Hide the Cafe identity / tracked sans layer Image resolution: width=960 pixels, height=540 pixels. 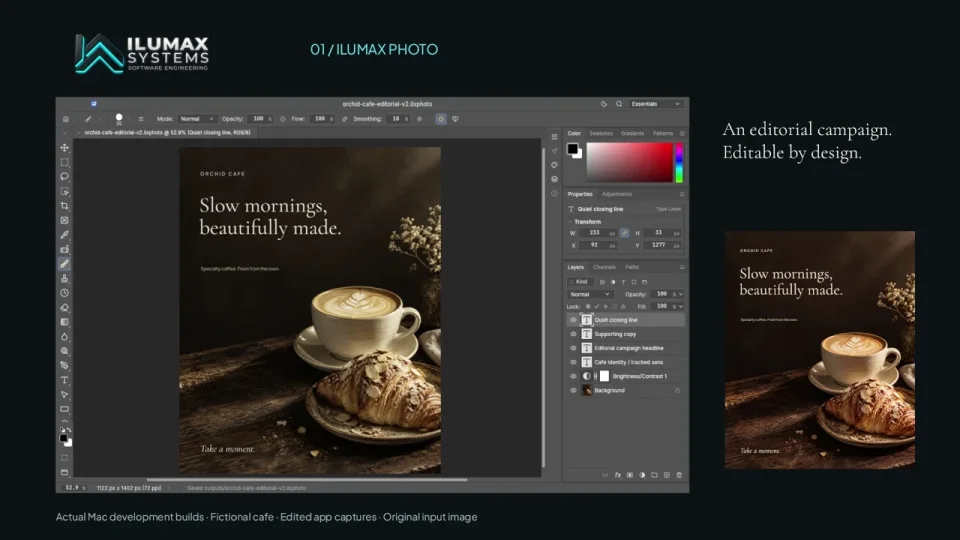(x=573, y=362)
